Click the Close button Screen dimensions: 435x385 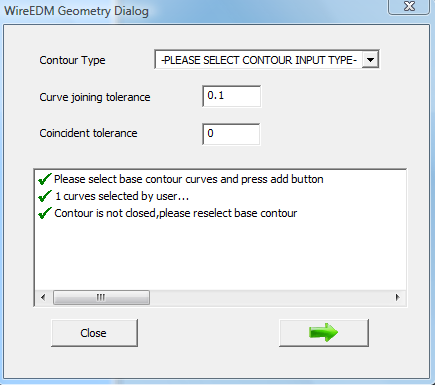click(x=94, y=333)
